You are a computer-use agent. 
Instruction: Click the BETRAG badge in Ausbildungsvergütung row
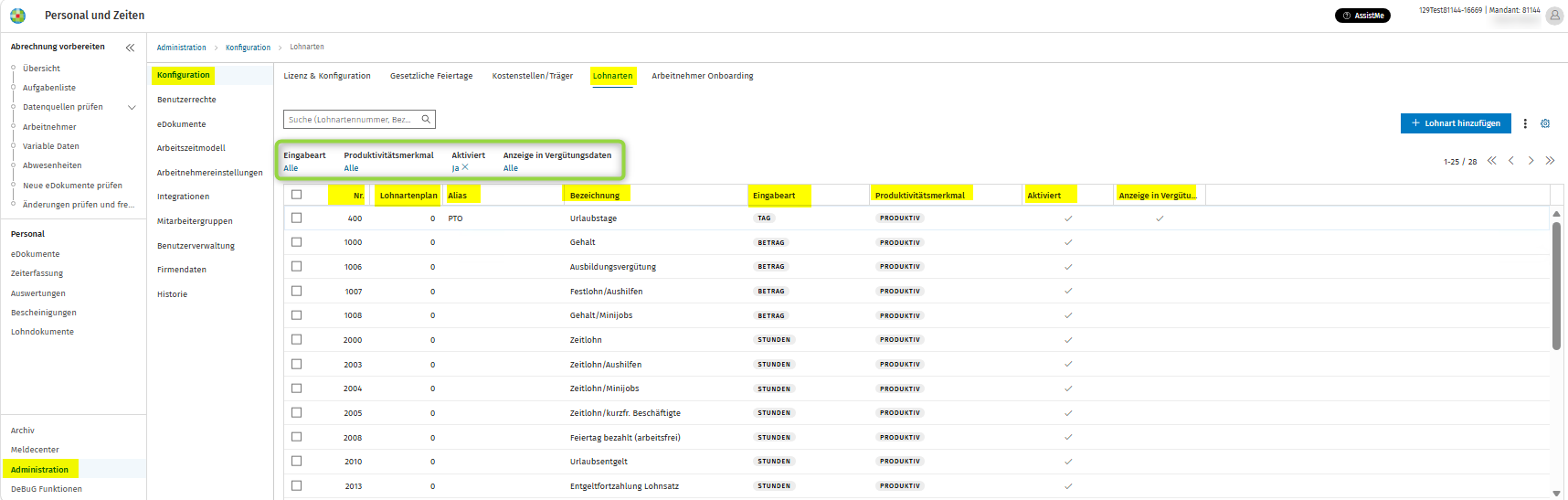pyautogui.click(x=771, y=267)
